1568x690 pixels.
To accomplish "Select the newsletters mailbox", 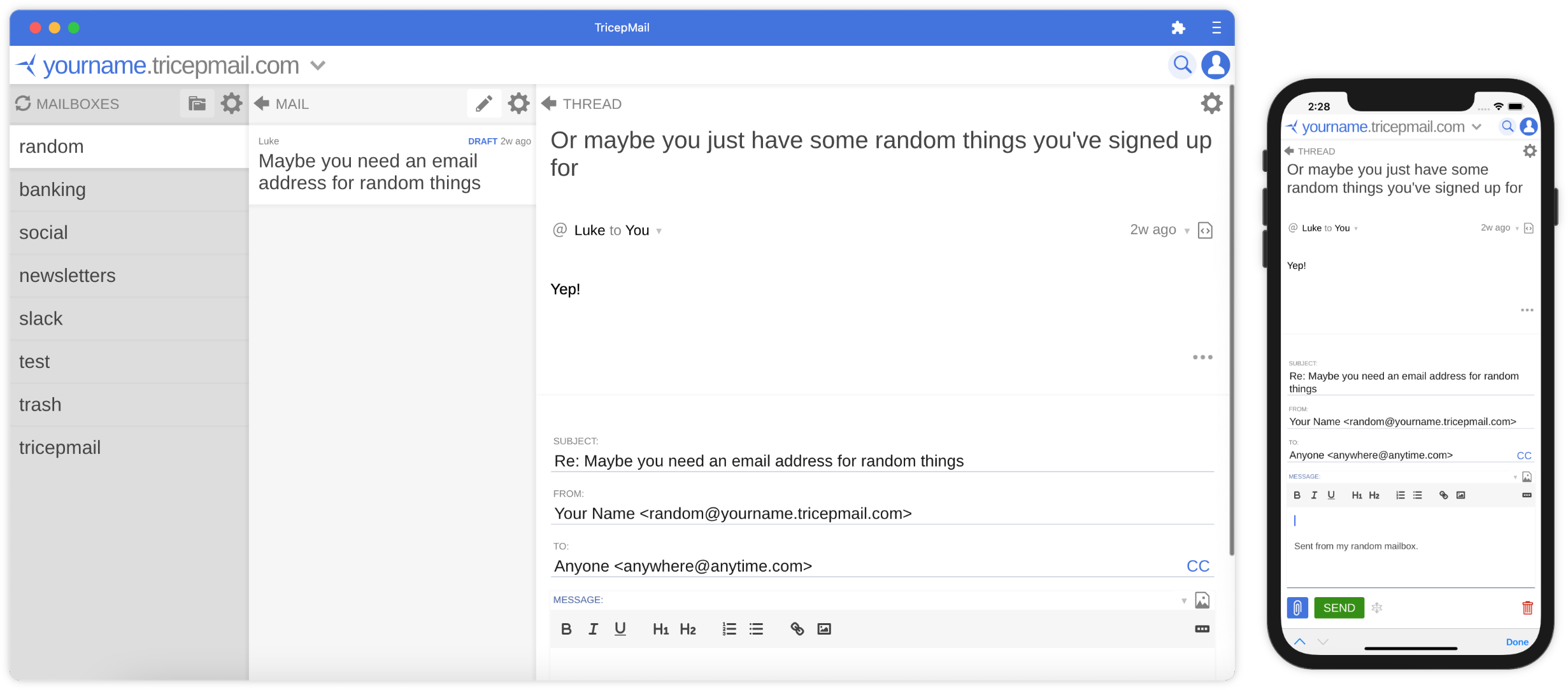I will [x=129, y=276].
